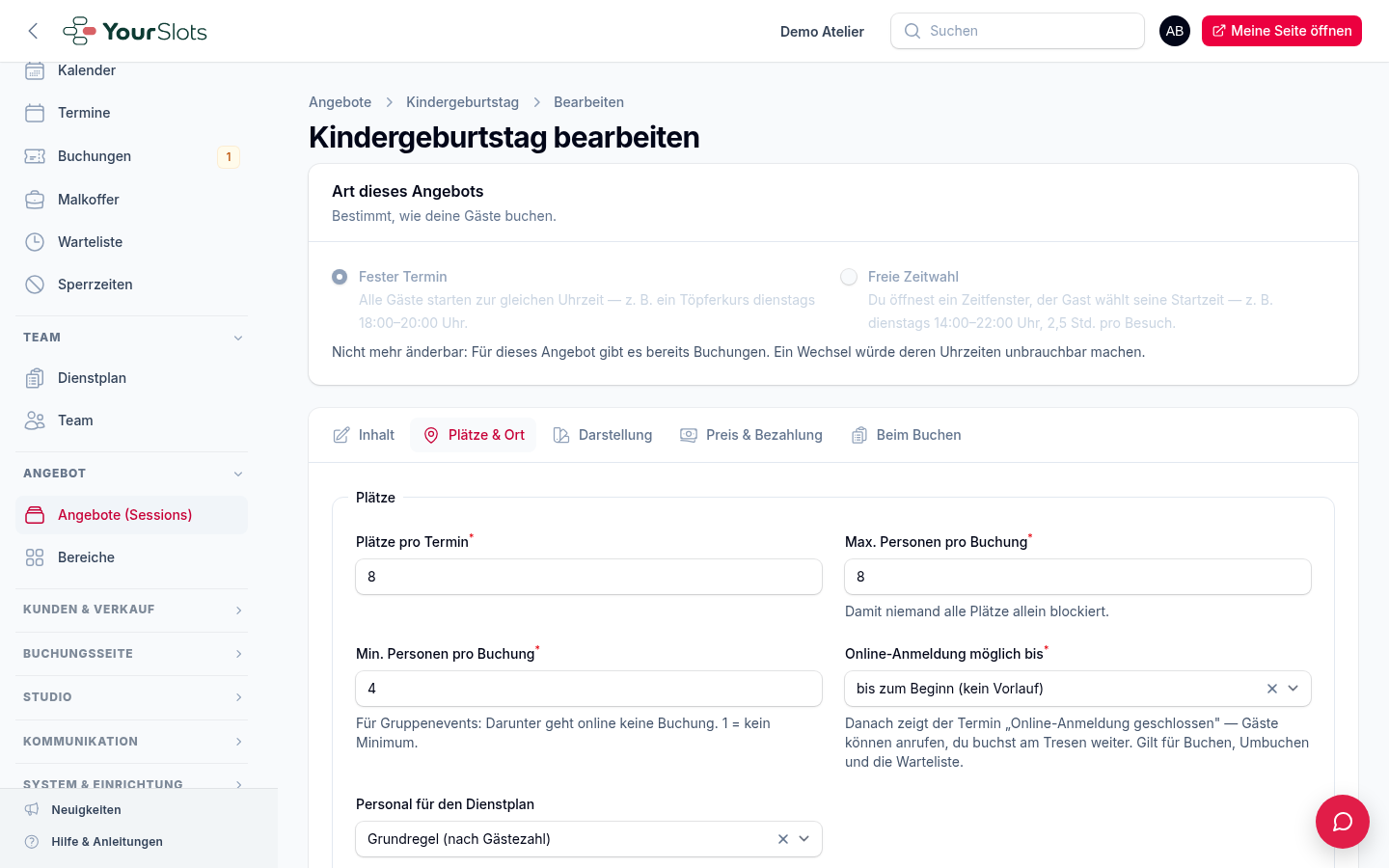Open the Beim Buchen tab
Image resolution: width=1389 pixels, height=868 pixels.
(906, 435)
